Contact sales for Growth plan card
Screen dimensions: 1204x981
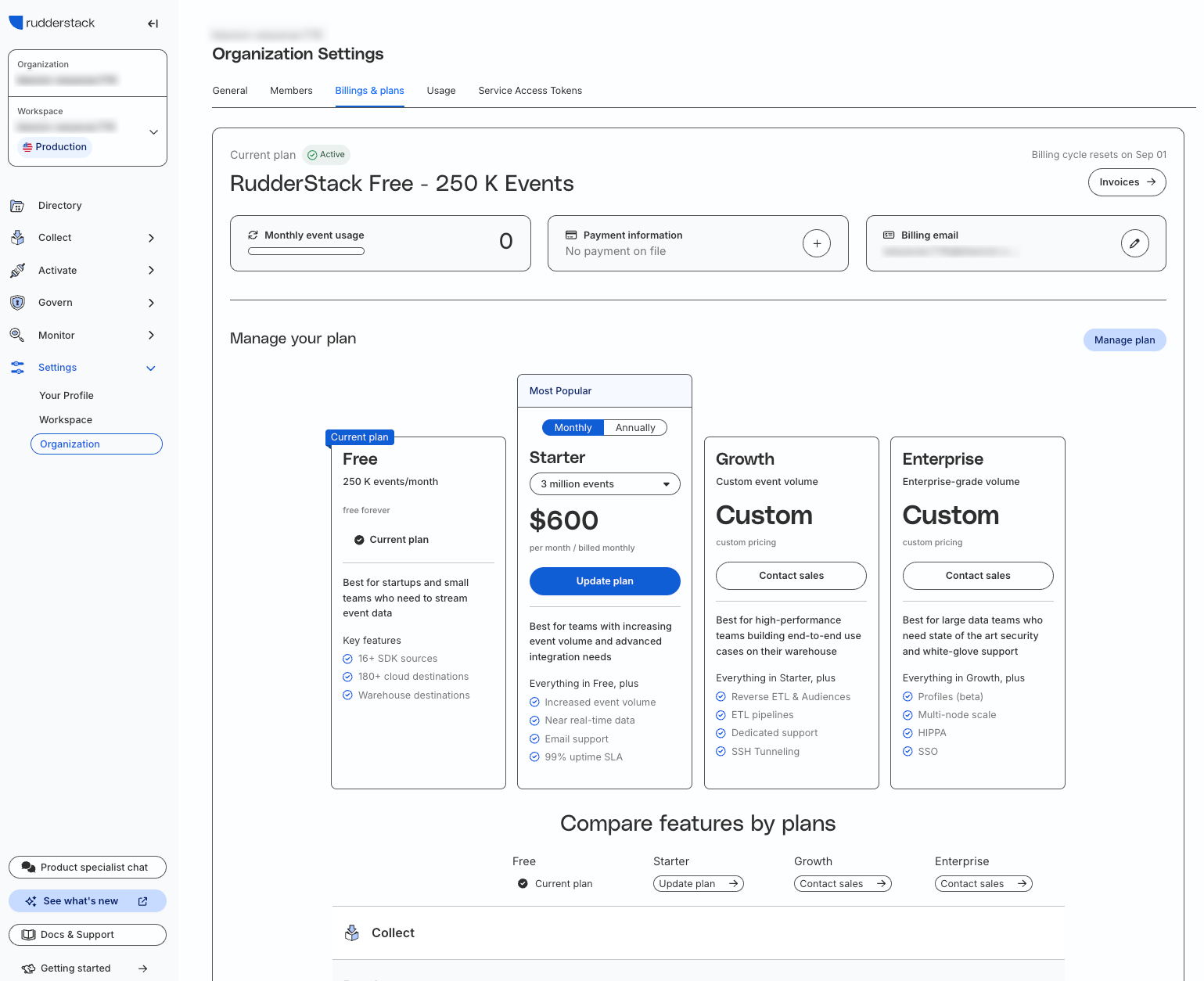tap(791, 576)
